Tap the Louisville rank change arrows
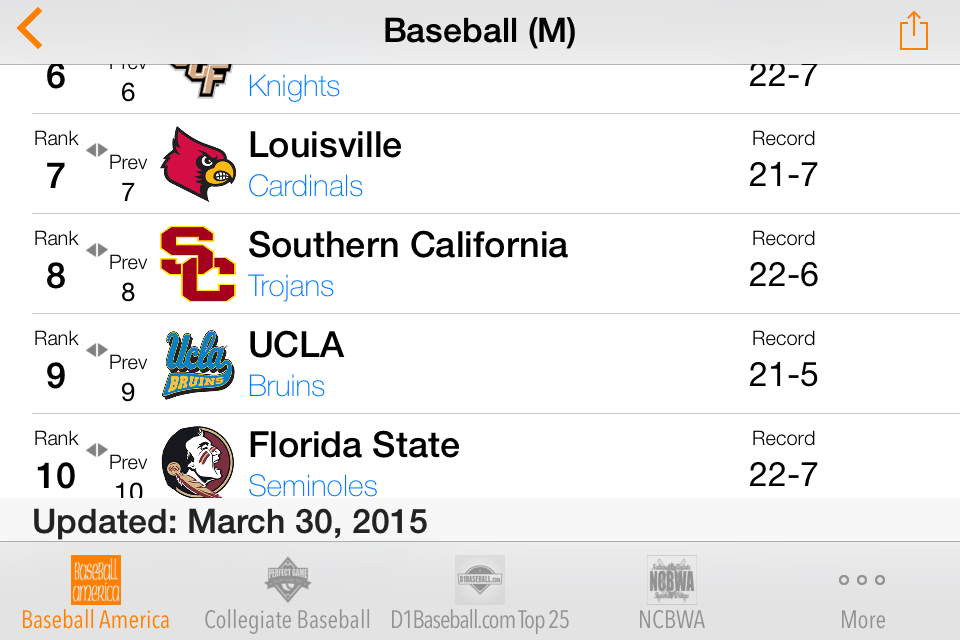Screen dimensions: 960x640 pos(97,149)
